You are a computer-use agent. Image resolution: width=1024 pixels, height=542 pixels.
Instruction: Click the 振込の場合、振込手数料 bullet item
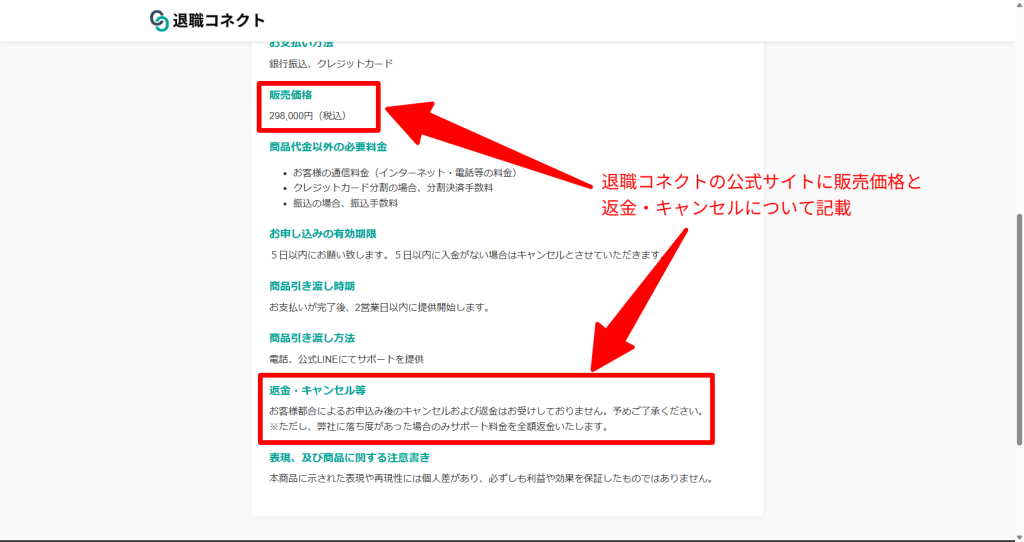pyautogui.click(x=345, y=203)
